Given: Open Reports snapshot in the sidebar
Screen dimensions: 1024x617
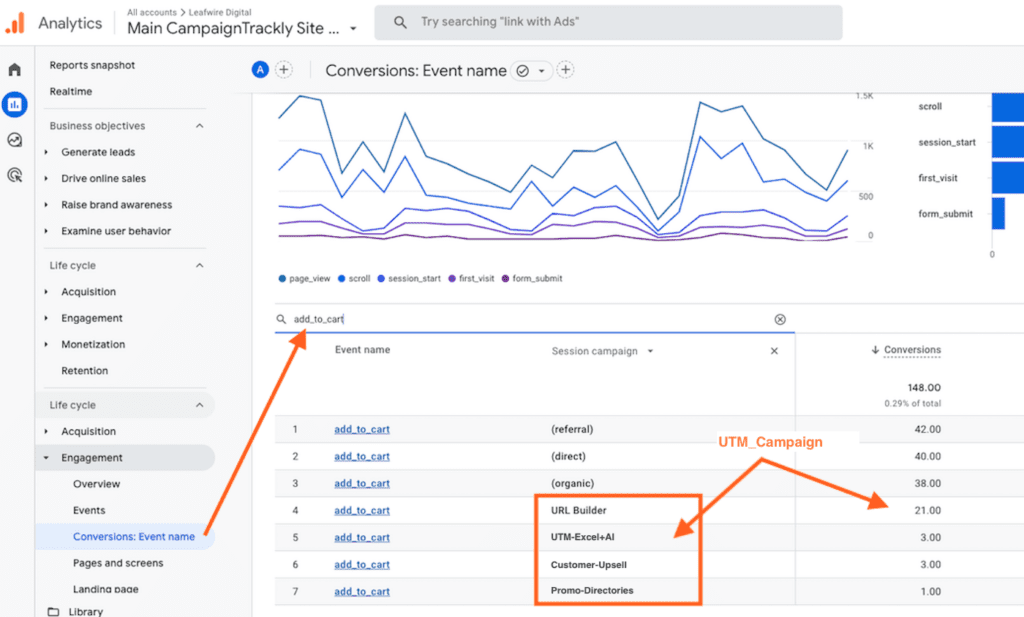Looking at the screenshot, I should point(92,65).
